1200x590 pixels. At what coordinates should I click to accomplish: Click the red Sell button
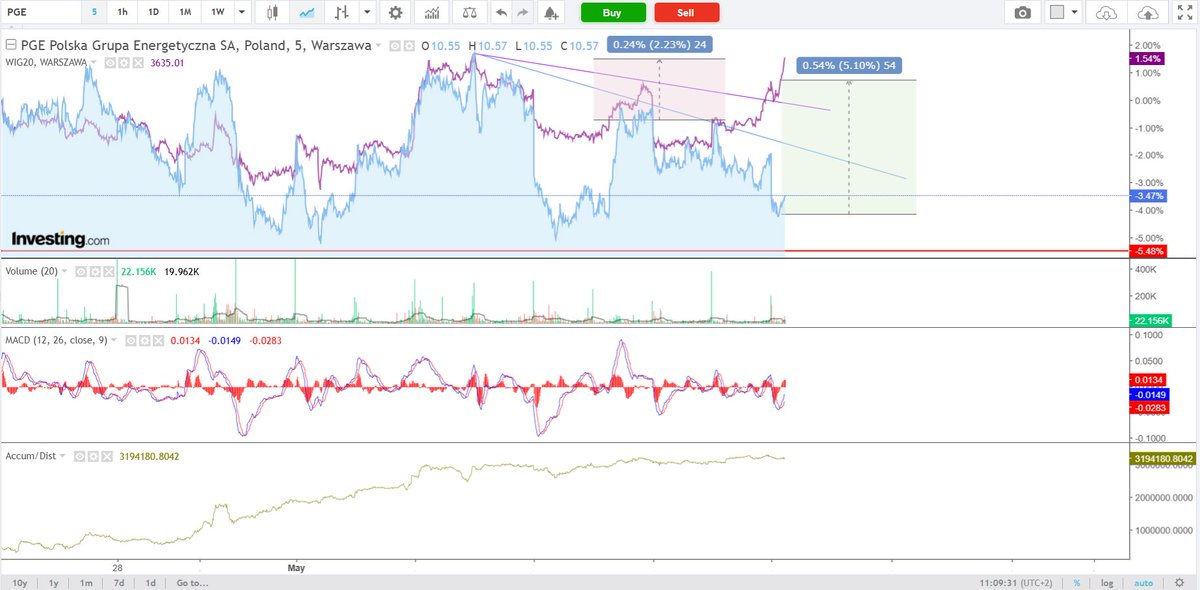point(686,13)
